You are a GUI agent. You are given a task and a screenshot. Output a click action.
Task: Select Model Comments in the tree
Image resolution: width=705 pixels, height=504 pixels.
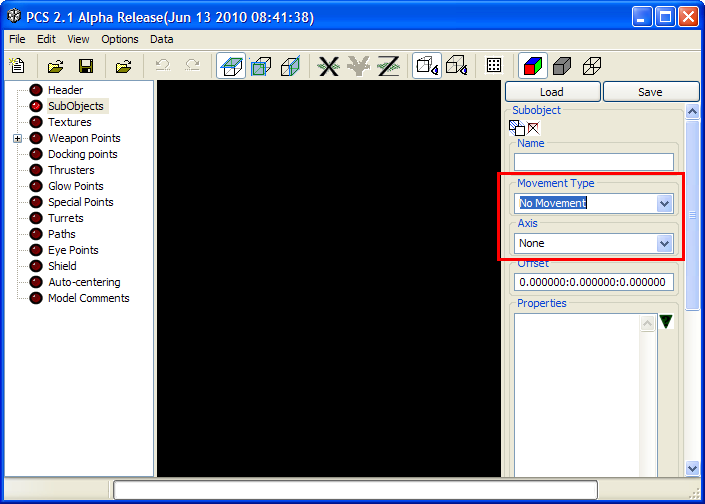point(89,298)
